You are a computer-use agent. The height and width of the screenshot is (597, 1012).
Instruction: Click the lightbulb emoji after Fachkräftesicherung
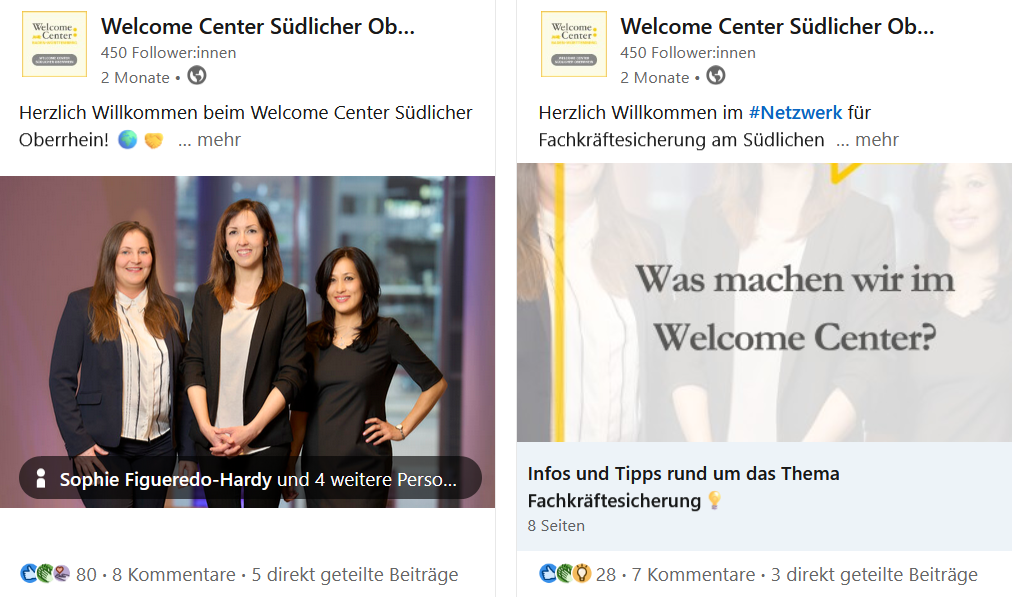pyautogui.click(x=714, y=500)
